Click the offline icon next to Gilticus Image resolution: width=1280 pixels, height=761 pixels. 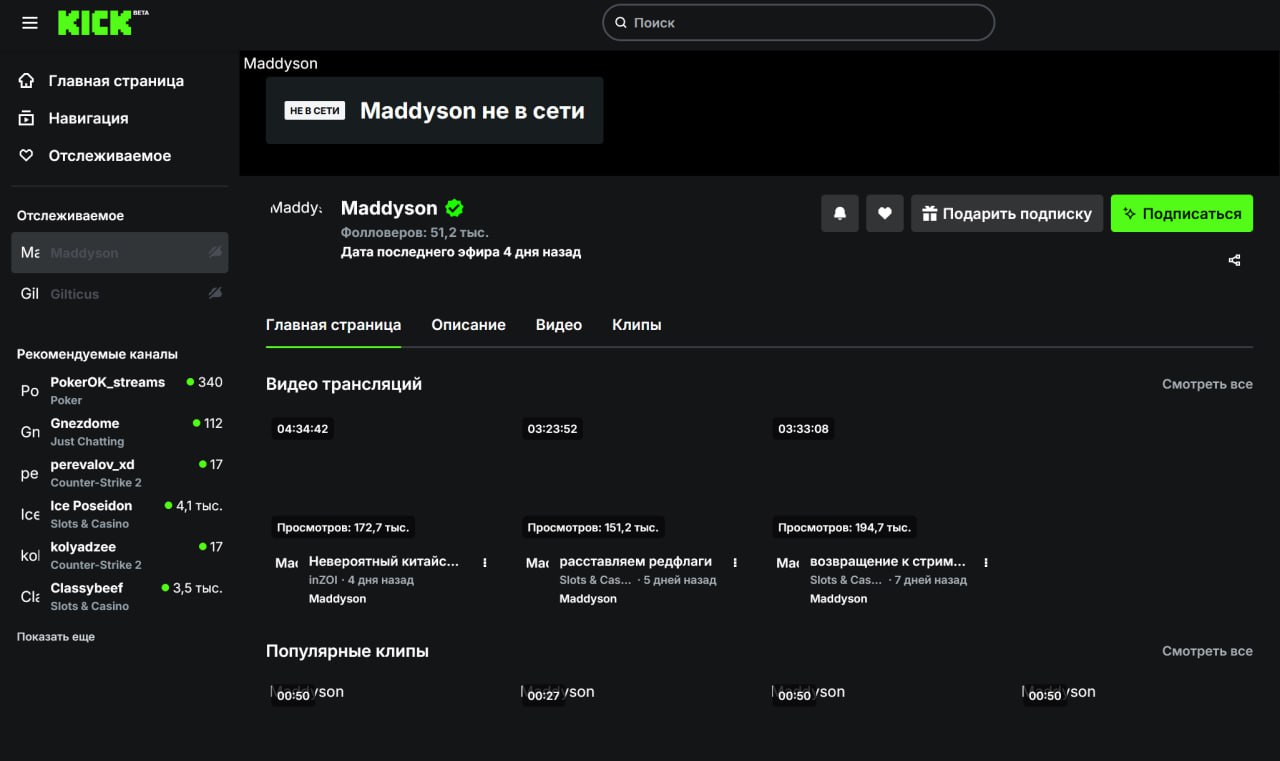coord(214,294)
